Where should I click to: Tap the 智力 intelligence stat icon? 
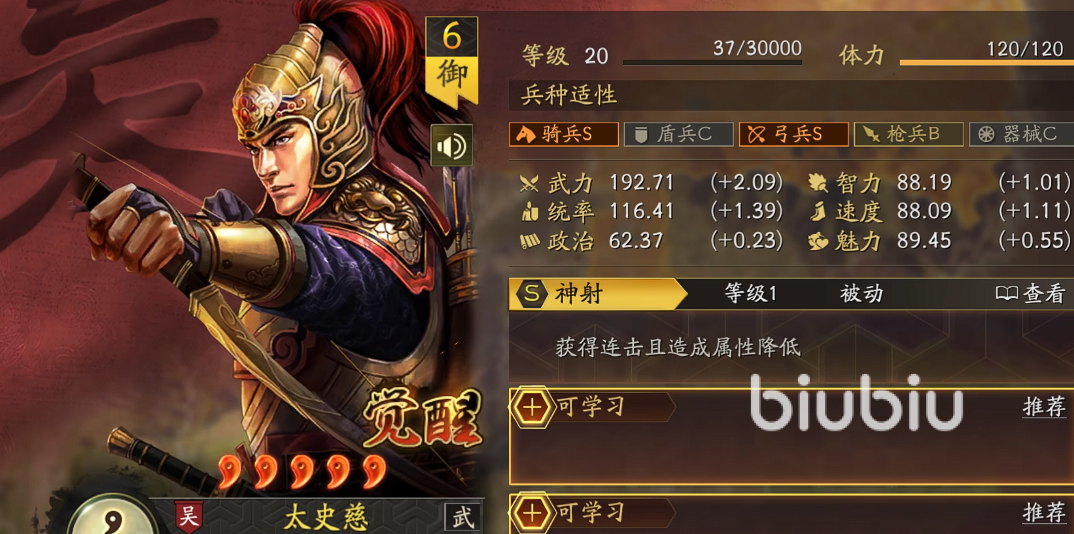818,183
